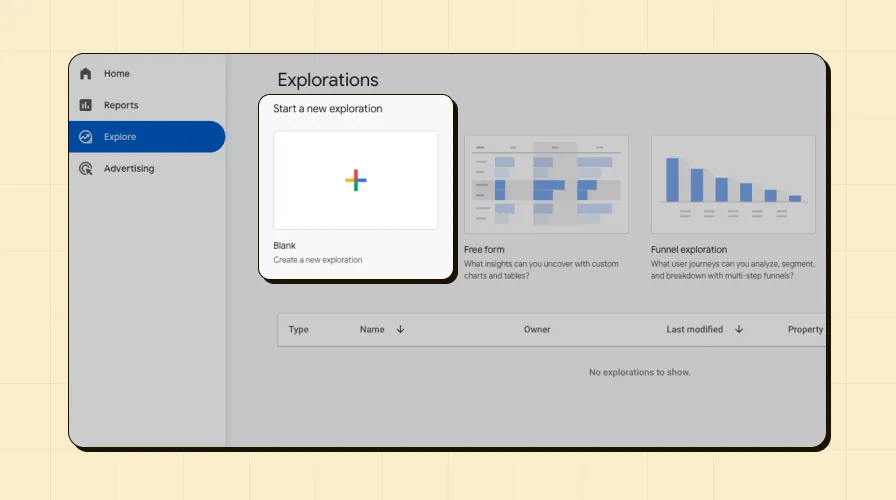Click the Home house icon
The width and height of the screenshot is (896, 500).
click(86, 73)
